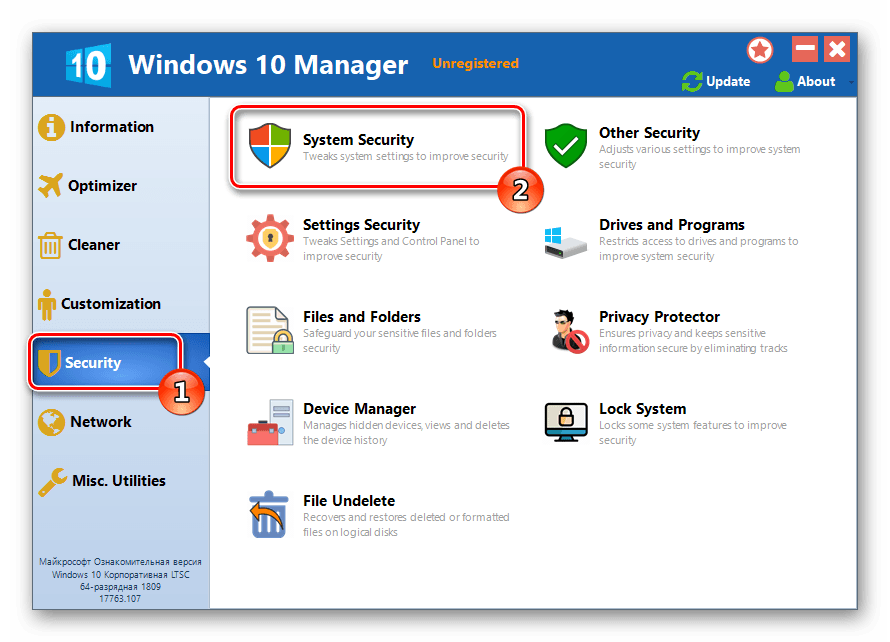Launch Files and Folders by its title
Viewport: 890px width, 642px height.
[x=362, y=317]
